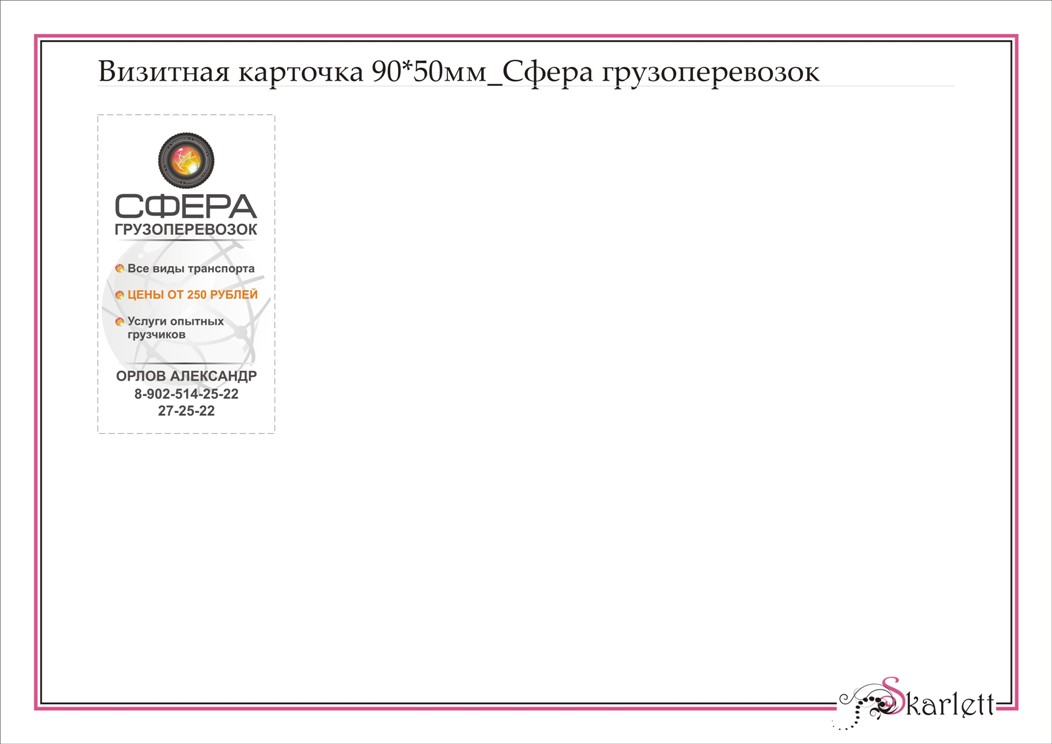Click the bullet beside Услуги опытных грузчиков

click(x=121, y=322)
